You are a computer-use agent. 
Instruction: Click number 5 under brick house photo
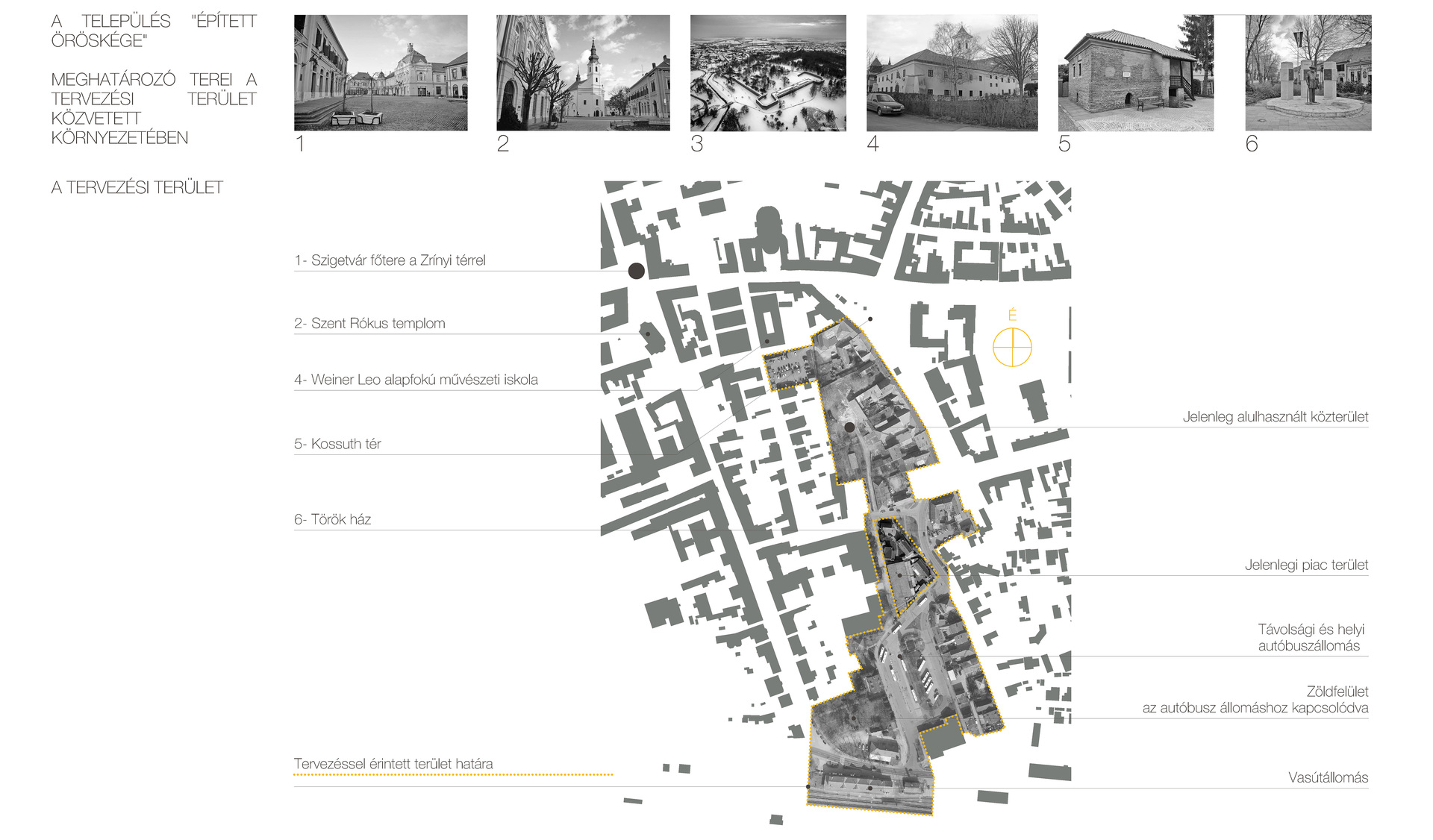(1064, 143)
